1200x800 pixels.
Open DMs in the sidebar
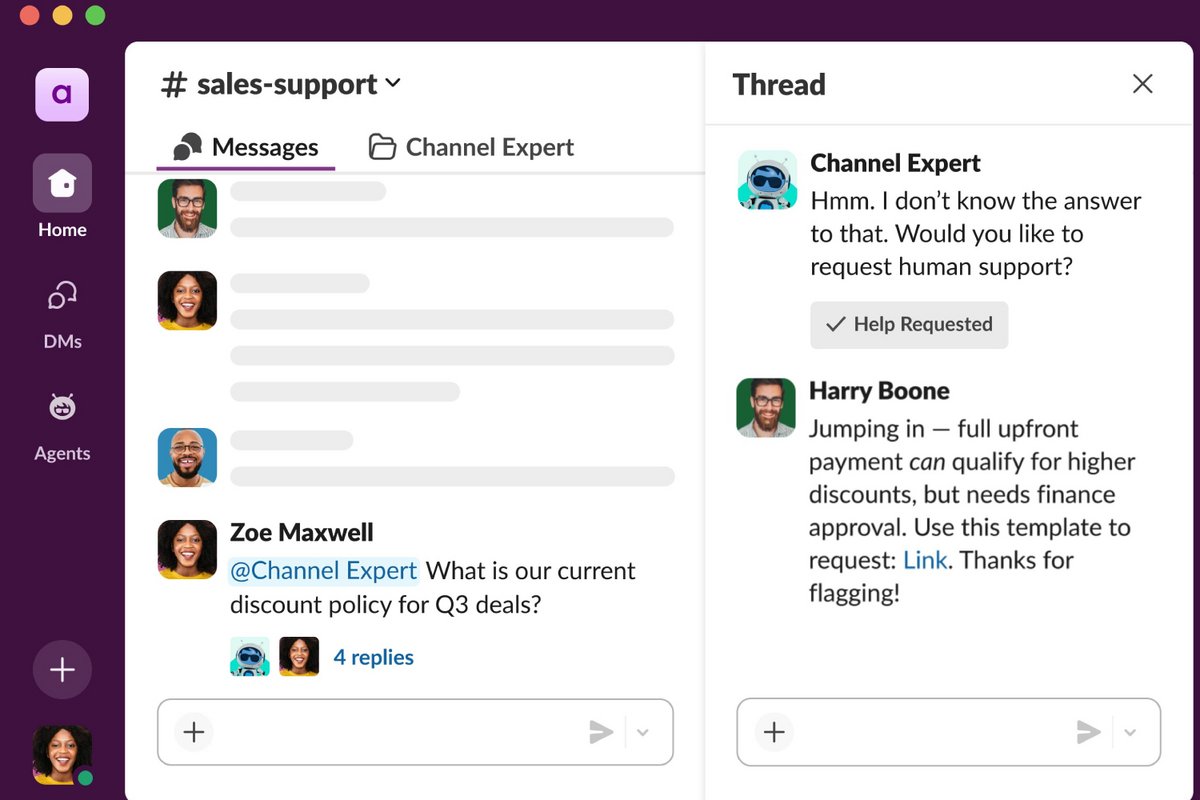click(62, 297)
